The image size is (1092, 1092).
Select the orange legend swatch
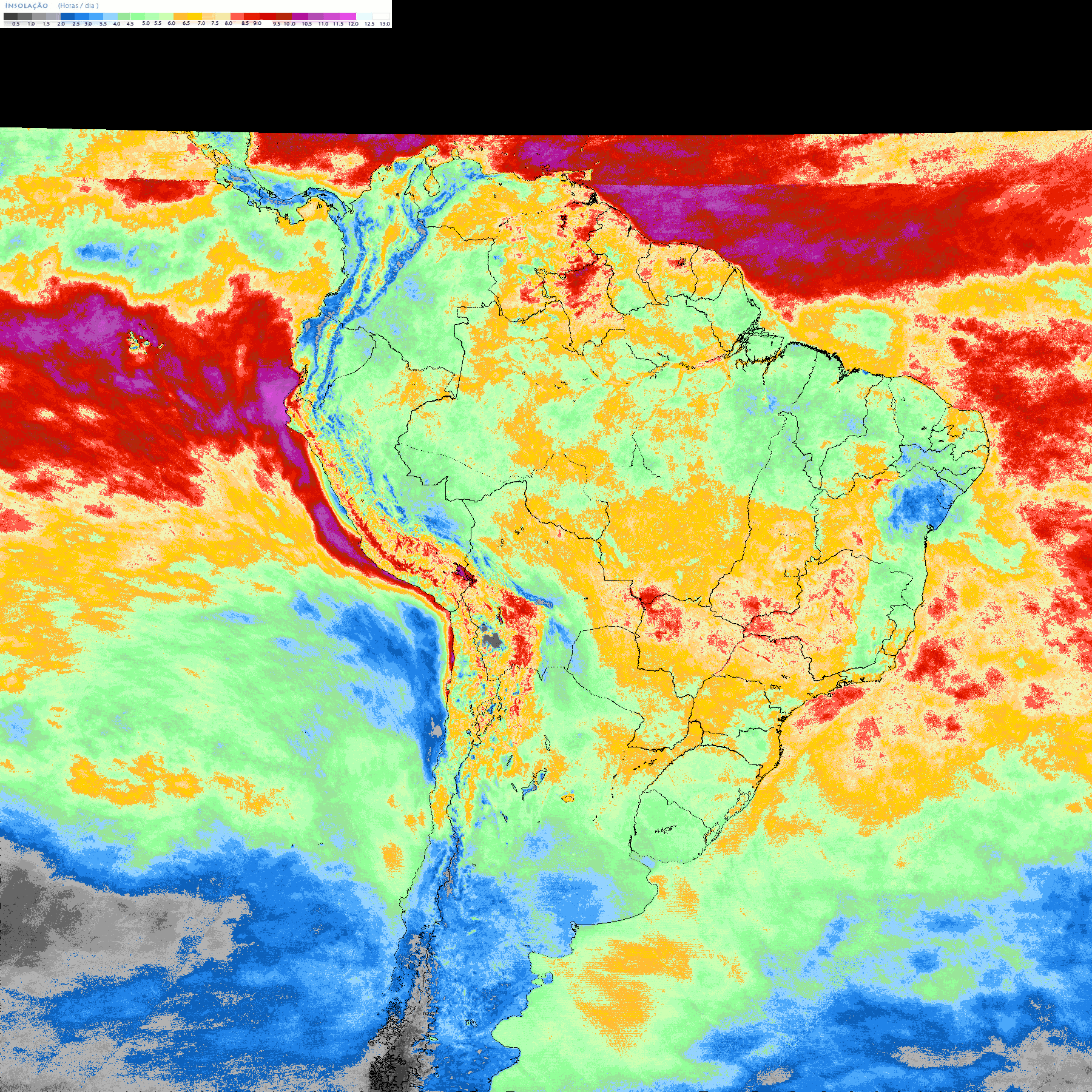180,16
